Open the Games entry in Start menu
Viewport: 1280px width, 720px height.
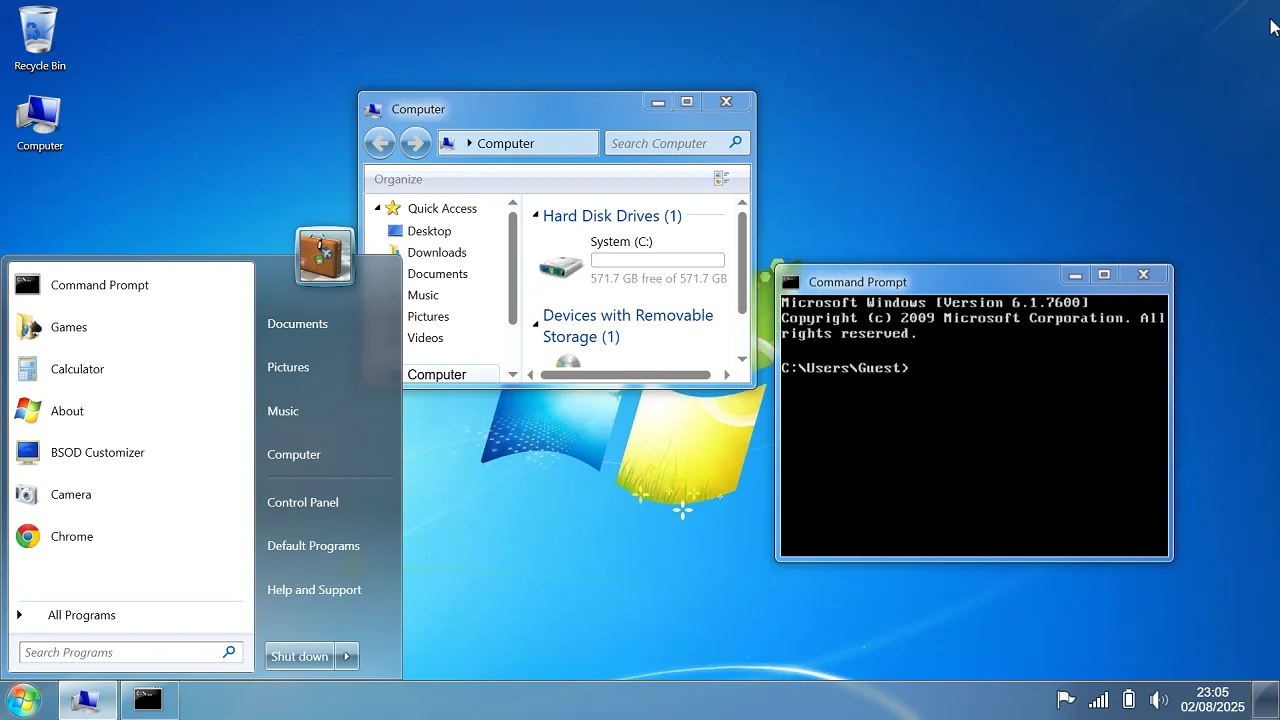69,327
